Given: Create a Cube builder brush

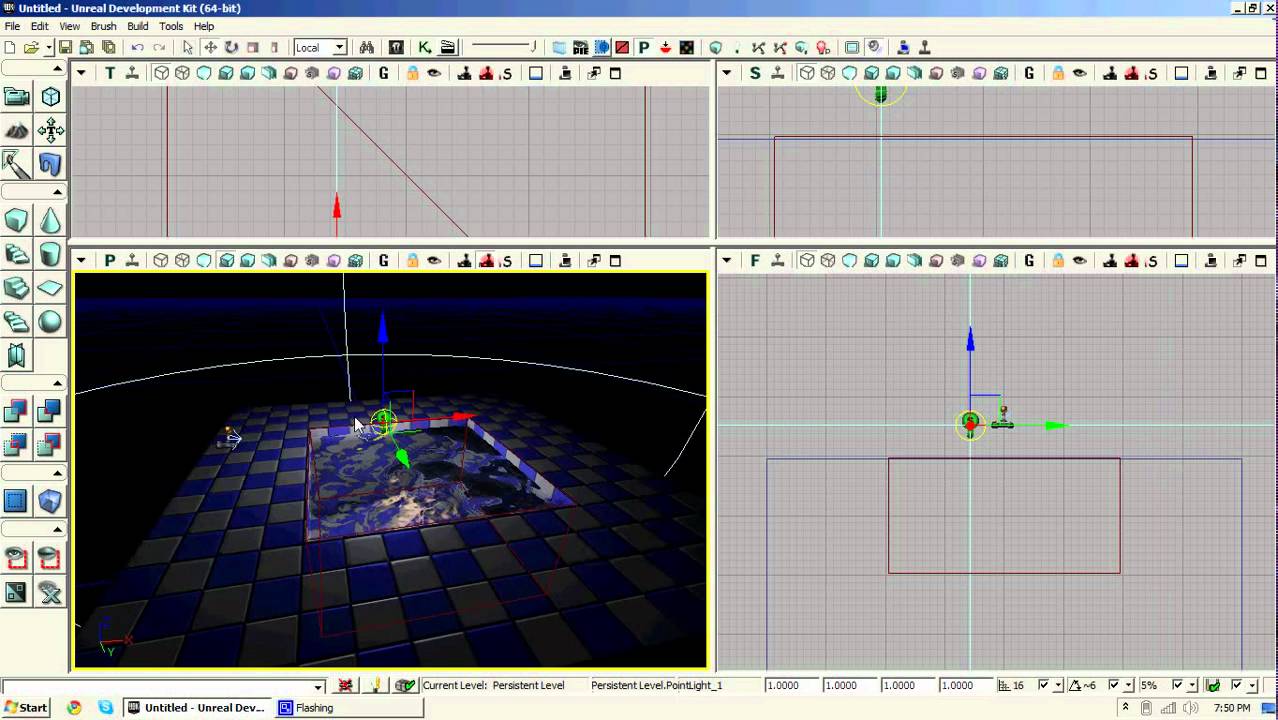Looking at the screenshot, I should [17, 220].
